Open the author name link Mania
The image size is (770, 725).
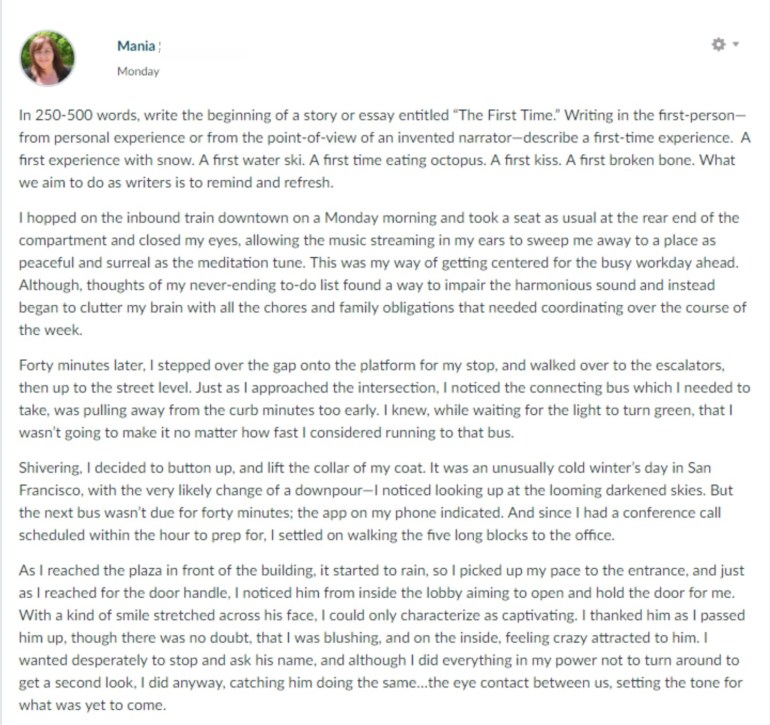[x=136, y=45]
